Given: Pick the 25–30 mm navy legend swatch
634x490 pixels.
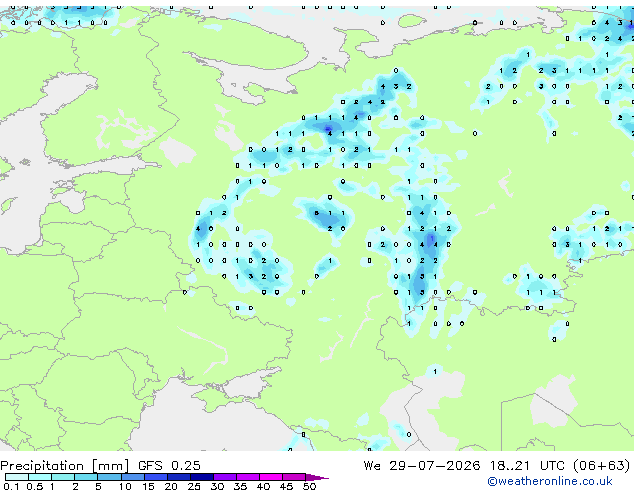Looking at the screenshot, I should point(201,477).
